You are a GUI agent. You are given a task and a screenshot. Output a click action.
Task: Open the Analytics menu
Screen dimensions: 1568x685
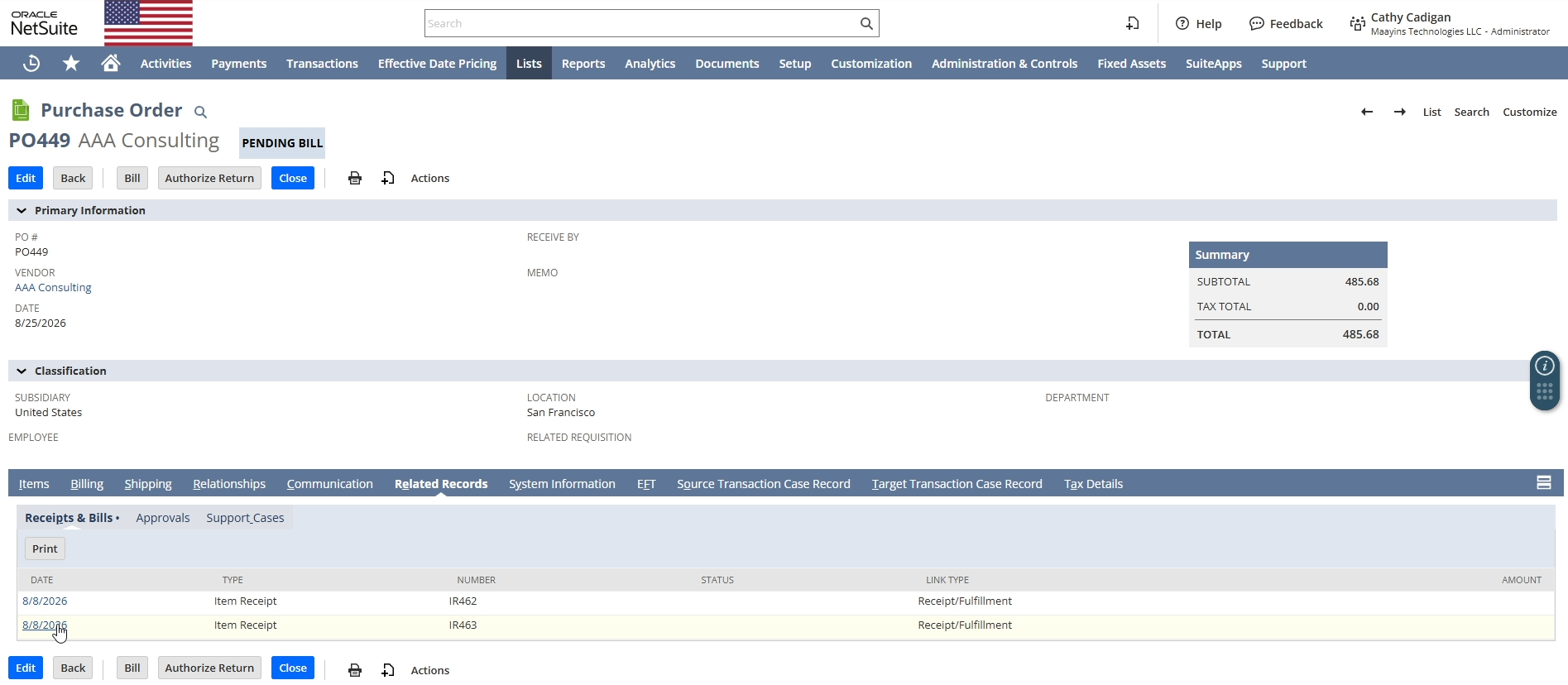(650, 63)
